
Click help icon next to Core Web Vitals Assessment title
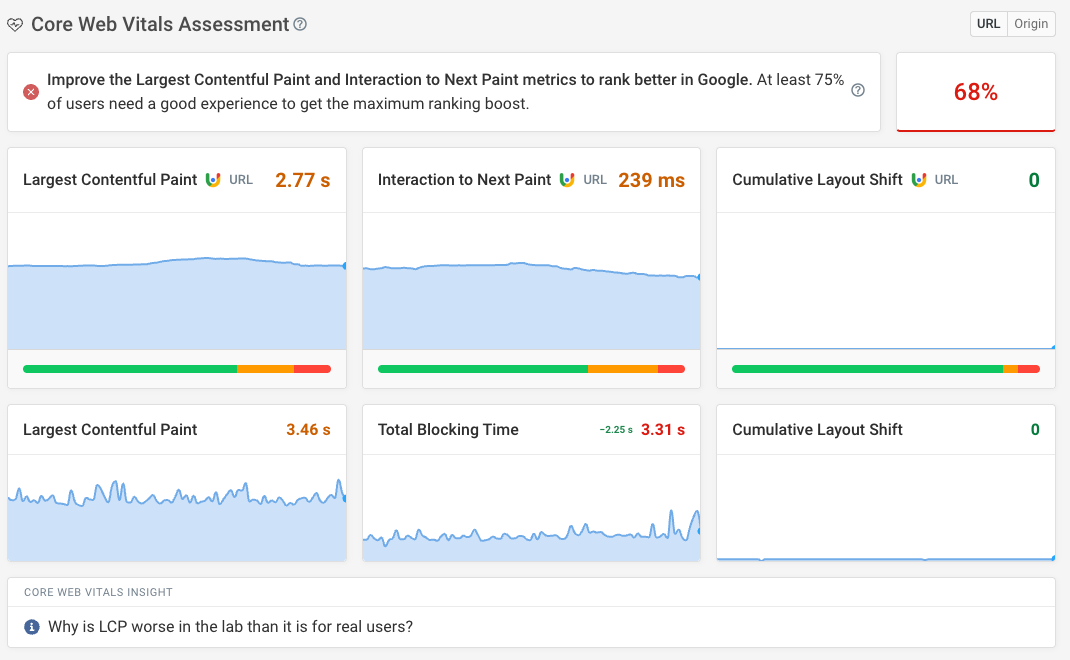300,25
